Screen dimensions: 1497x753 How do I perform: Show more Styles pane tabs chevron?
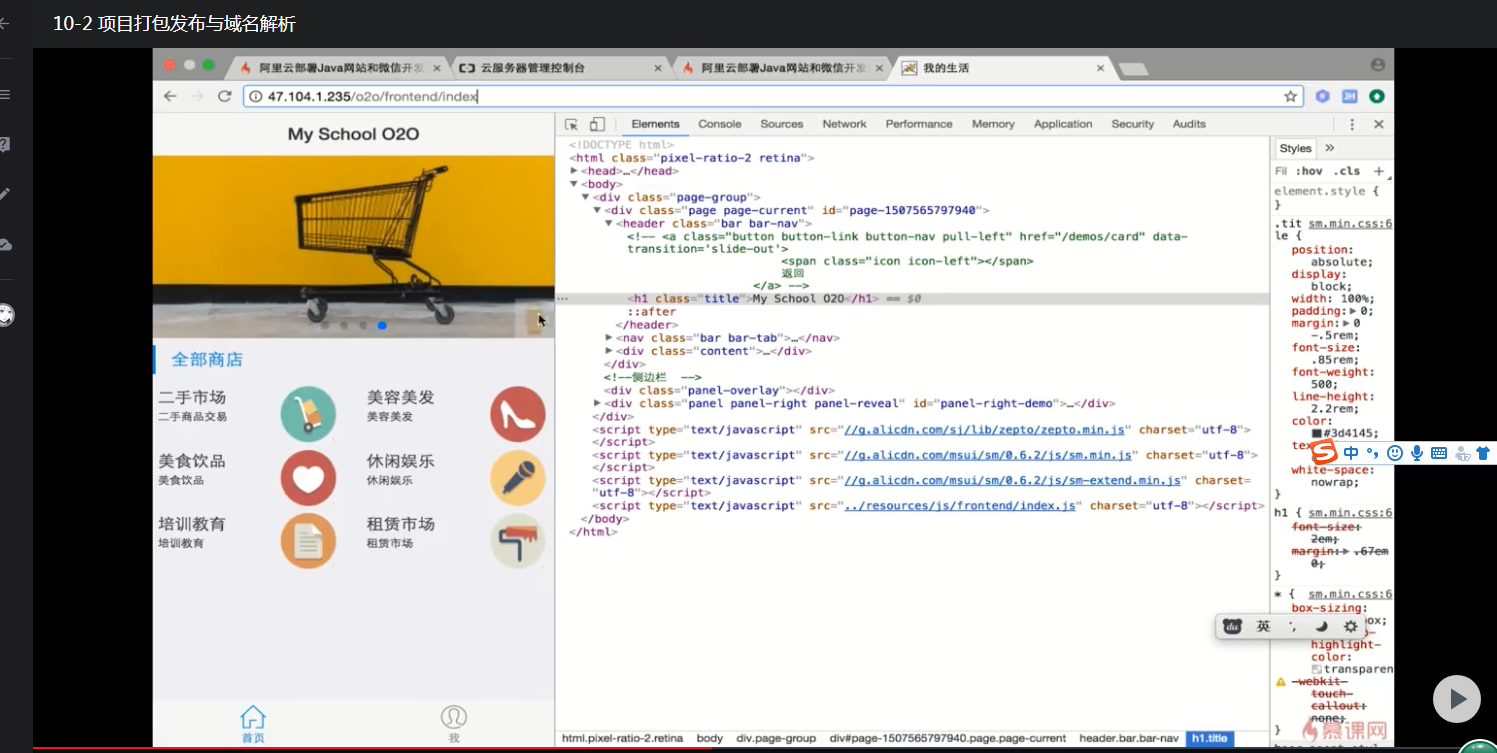click(1330, 148)
